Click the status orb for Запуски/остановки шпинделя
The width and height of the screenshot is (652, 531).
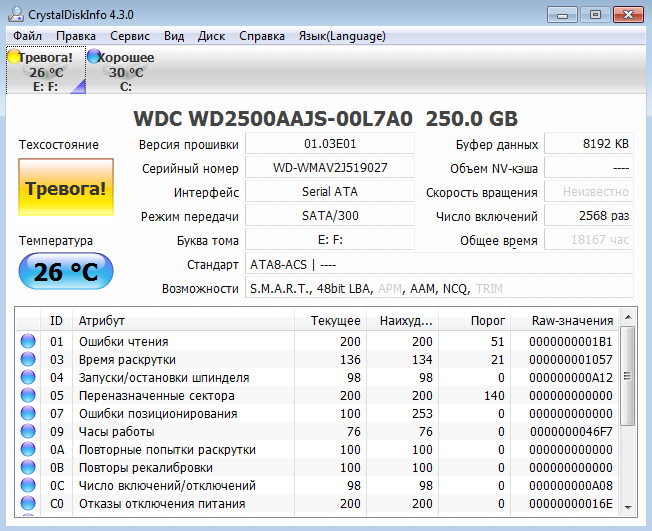(x=28, y=377)
